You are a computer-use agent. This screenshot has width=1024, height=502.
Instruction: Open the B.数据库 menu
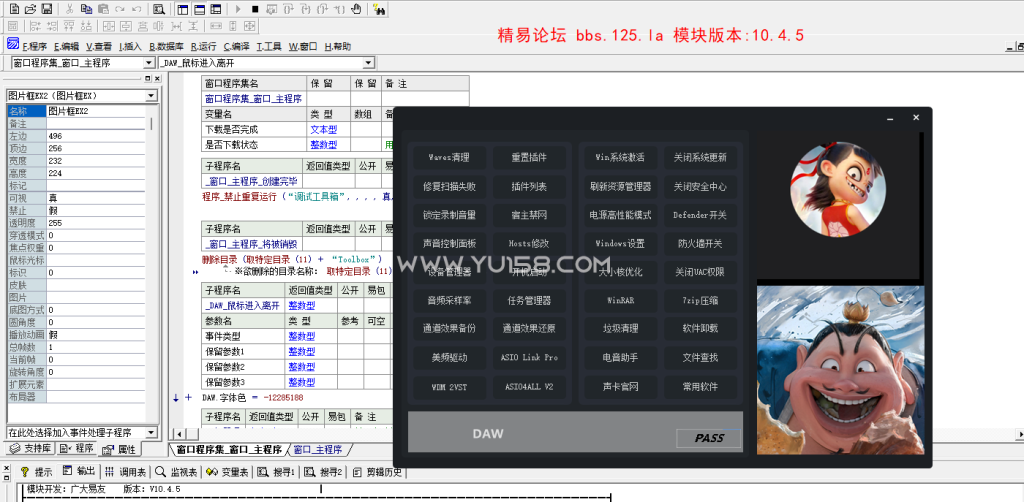(x=166, y=46)
